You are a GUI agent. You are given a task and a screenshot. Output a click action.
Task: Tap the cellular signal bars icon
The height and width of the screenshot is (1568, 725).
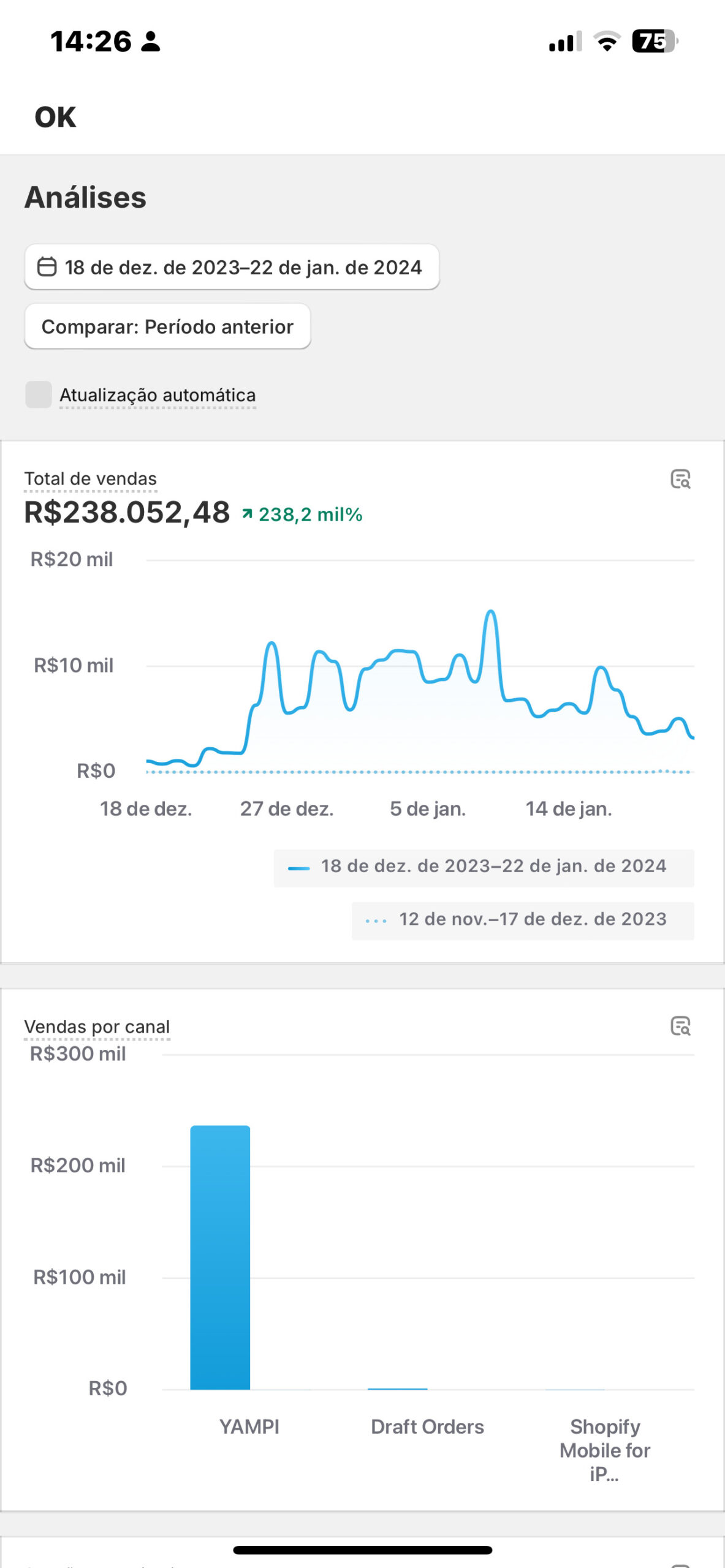564,42
